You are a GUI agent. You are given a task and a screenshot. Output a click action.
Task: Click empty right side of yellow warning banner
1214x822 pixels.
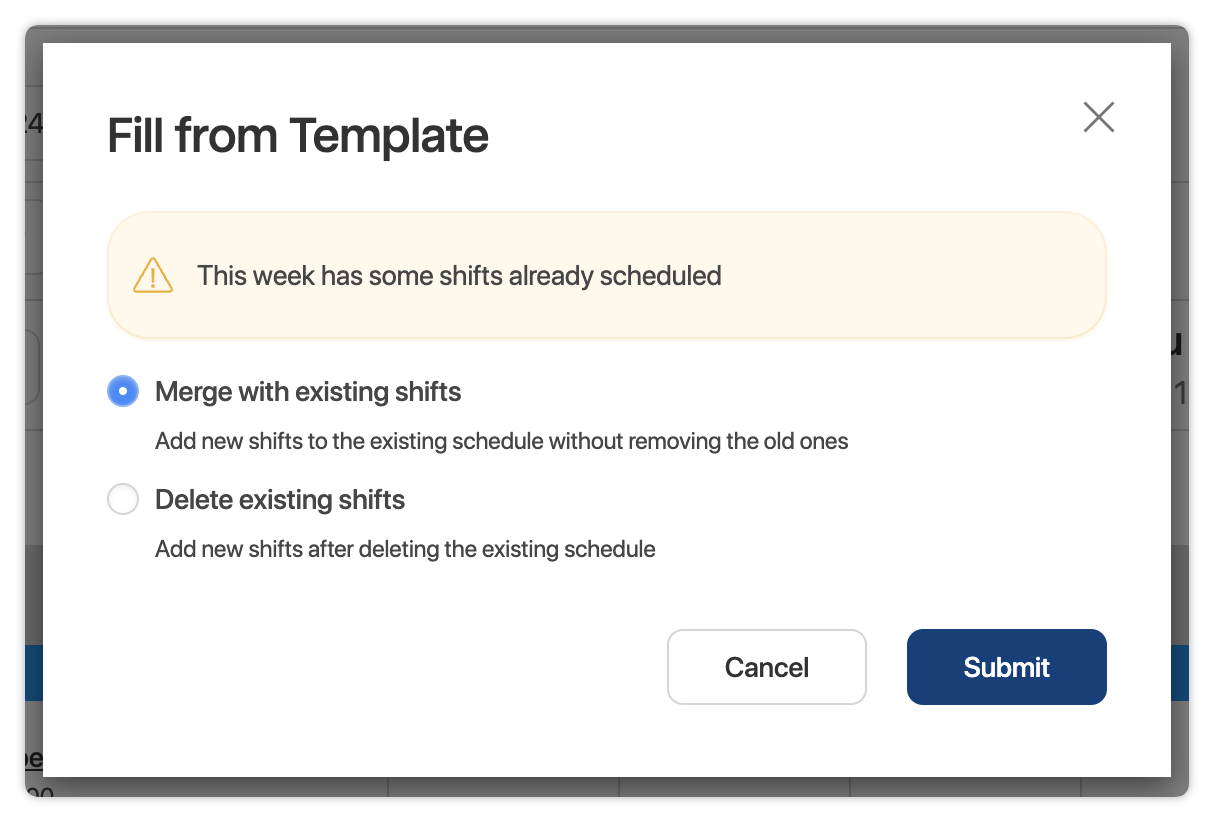[x=950, y=276]
